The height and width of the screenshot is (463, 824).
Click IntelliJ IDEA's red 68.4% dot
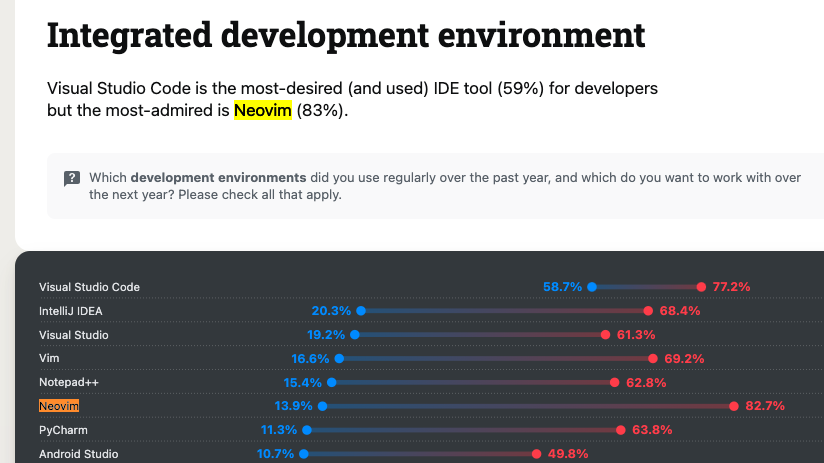pyautogui.click(x=648, y=311)
